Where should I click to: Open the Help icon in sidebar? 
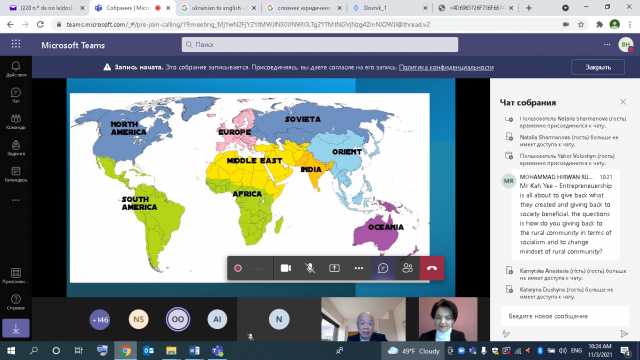(16, 302)
